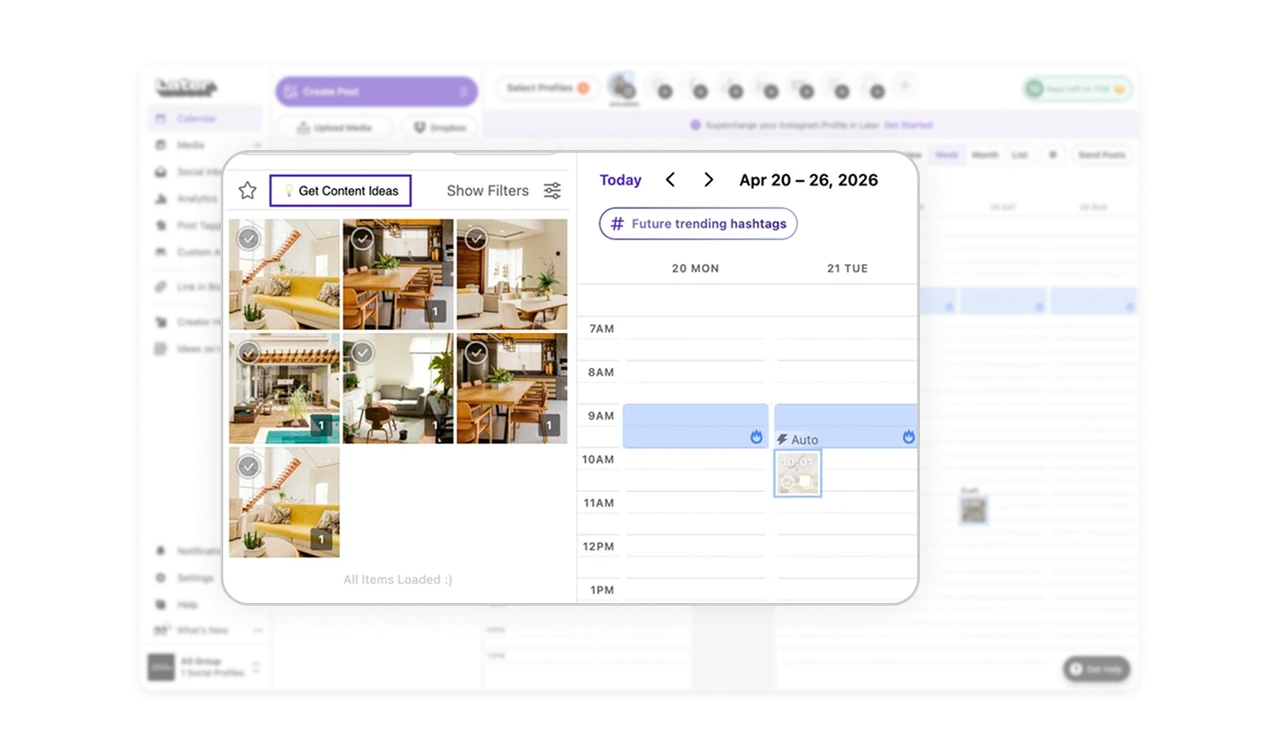Viewport: 1280px width, 754px height.
Task: Select Monday 9AM blue time slot
Action: point(695,426)
